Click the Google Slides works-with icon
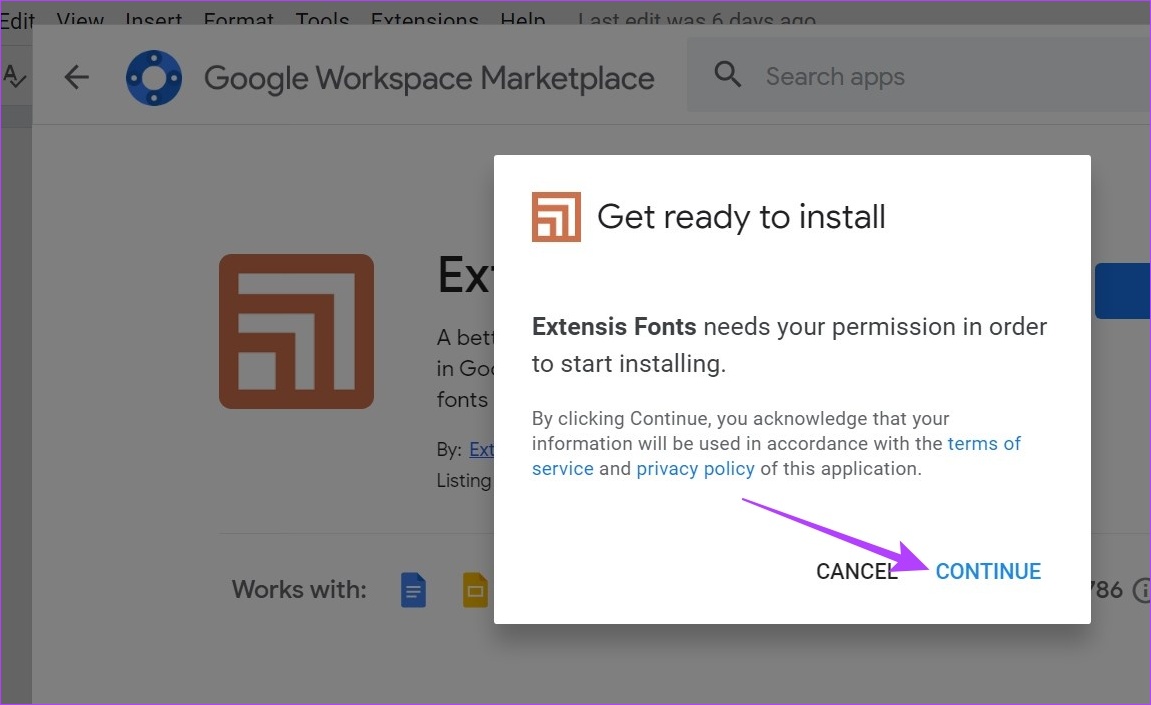 476,590
